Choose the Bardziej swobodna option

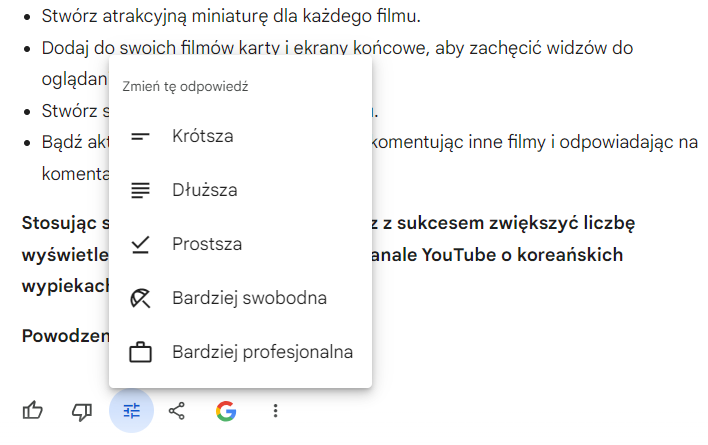[240, 298]
